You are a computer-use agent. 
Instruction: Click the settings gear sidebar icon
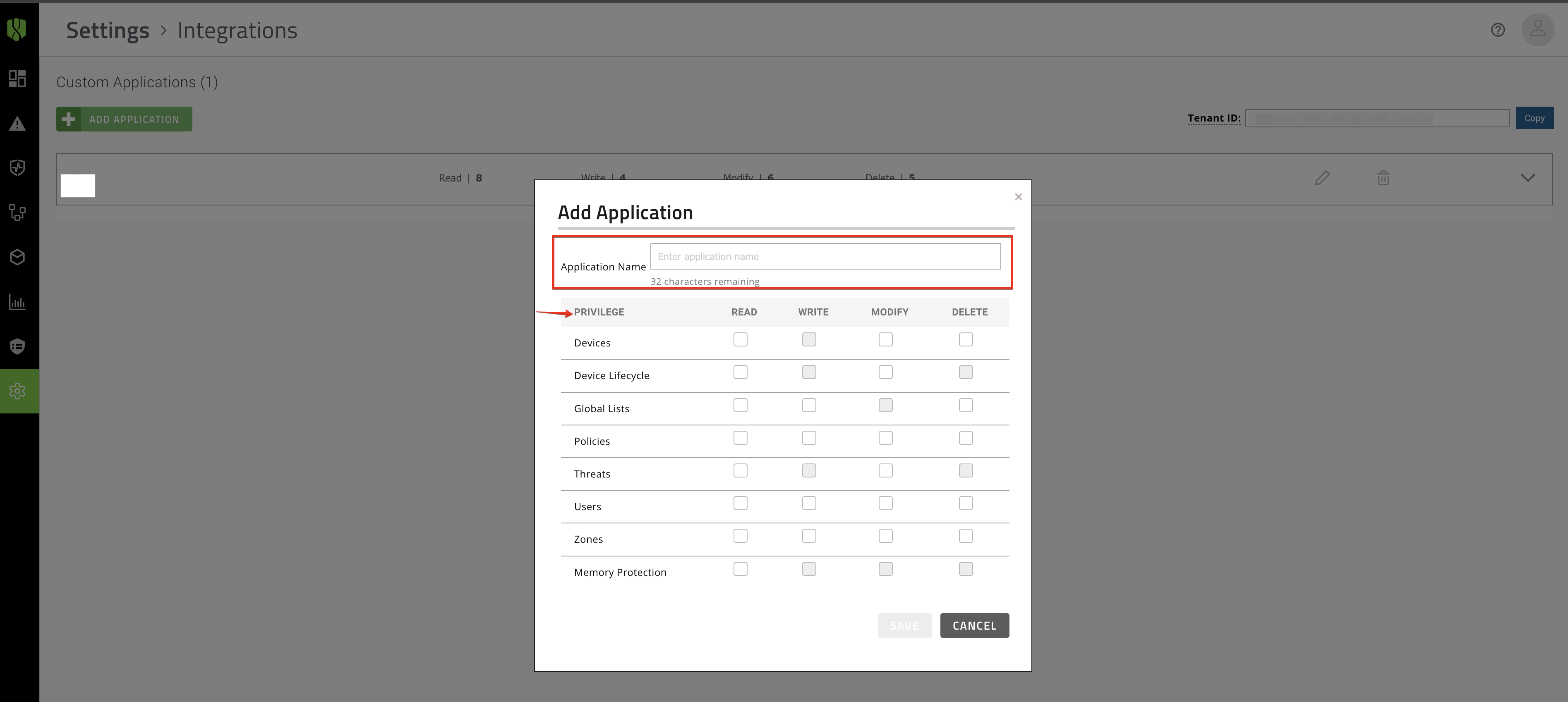click(x=18, y=391)
